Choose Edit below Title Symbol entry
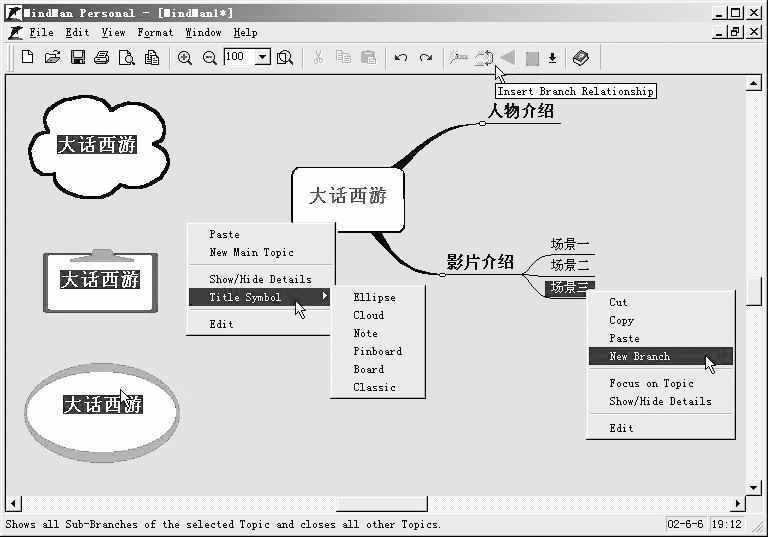Viewport: 768px width, 537px height. [260, 324]
